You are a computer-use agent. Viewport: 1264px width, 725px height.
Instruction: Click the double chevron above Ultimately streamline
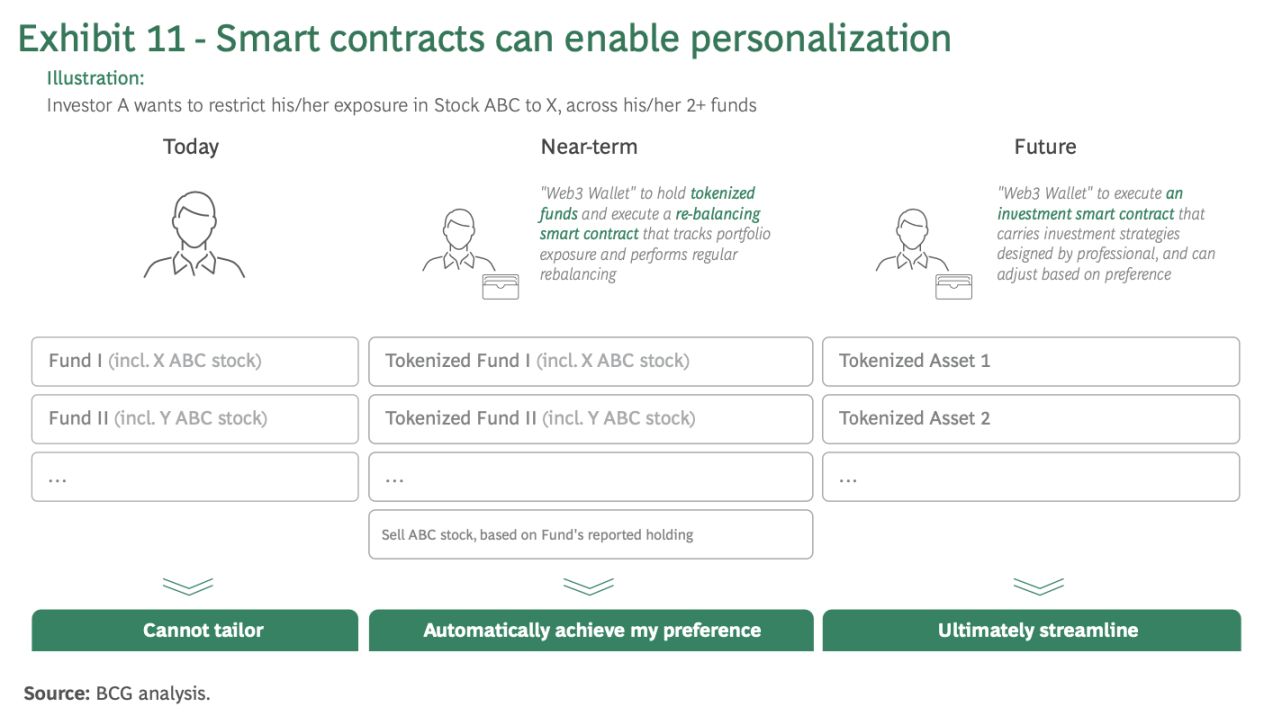(1038, 586)
